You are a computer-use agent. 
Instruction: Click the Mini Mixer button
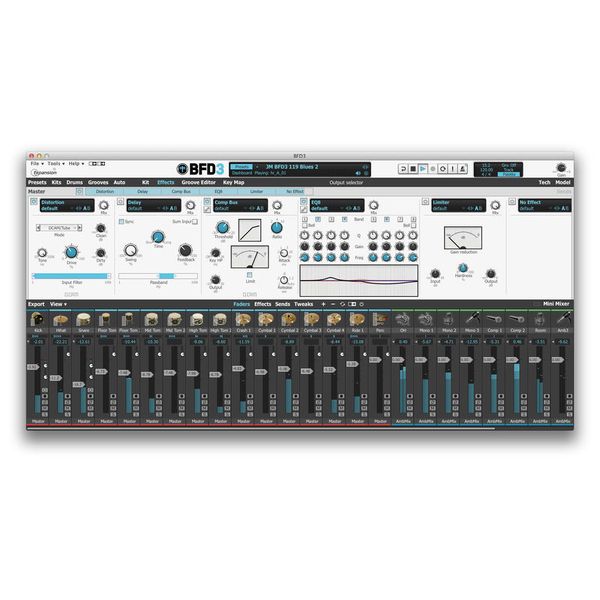[556, 303]
